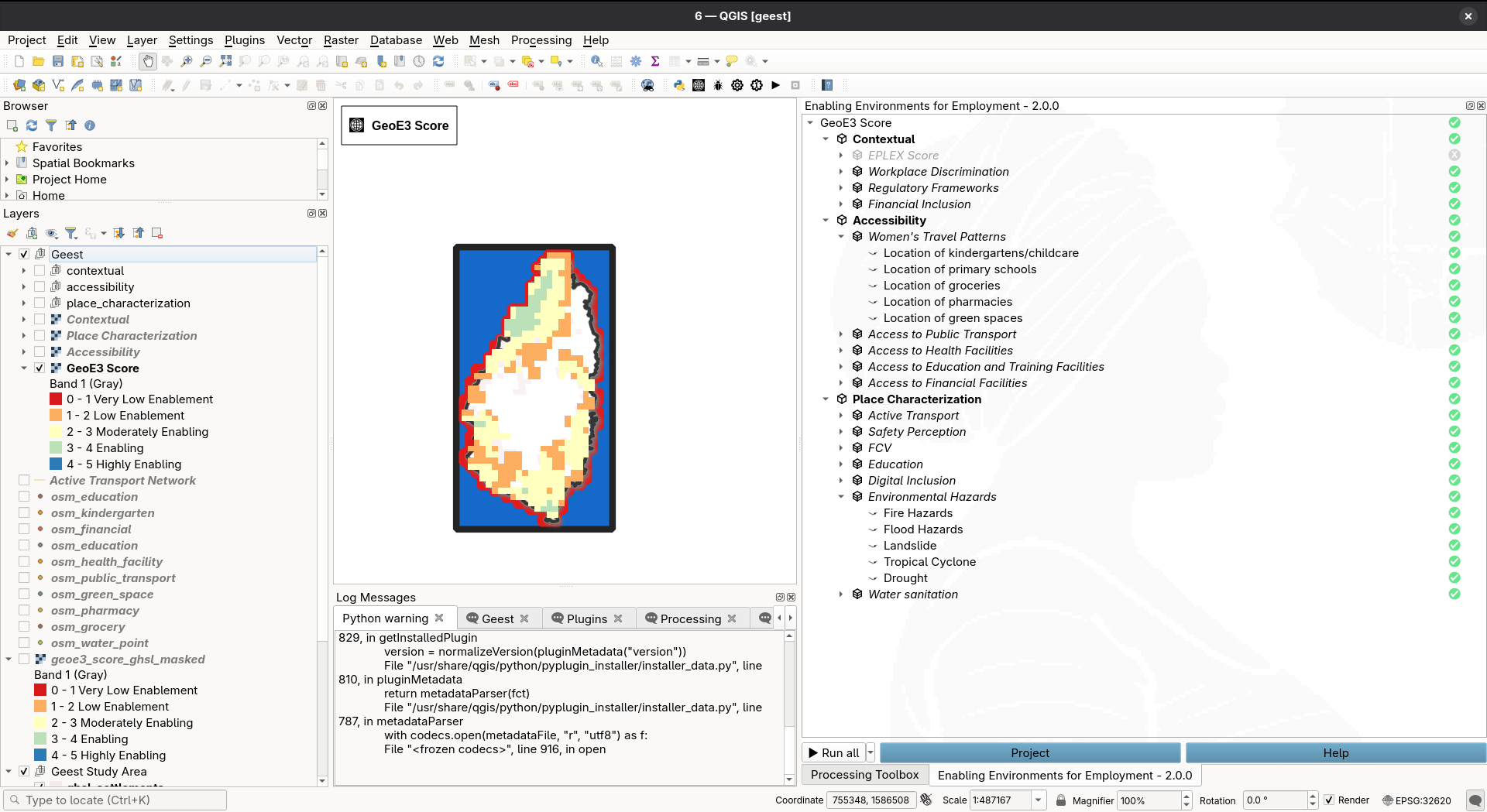
Task: Toggle the Render checkbox in status bar
Action: coord(1329,800)
